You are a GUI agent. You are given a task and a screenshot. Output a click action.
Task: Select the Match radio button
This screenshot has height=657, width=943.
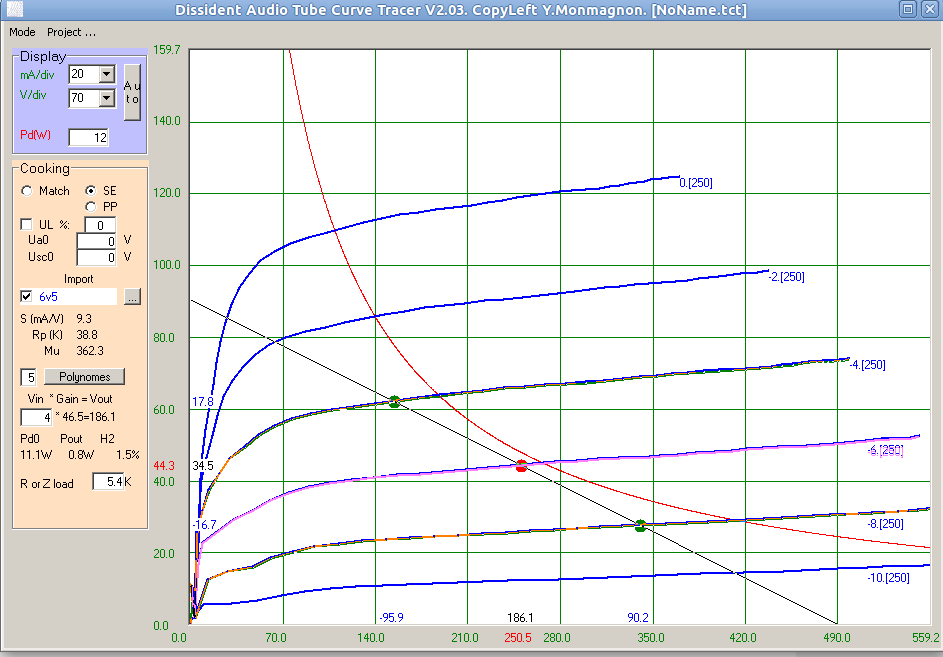[x=26, y=191]
